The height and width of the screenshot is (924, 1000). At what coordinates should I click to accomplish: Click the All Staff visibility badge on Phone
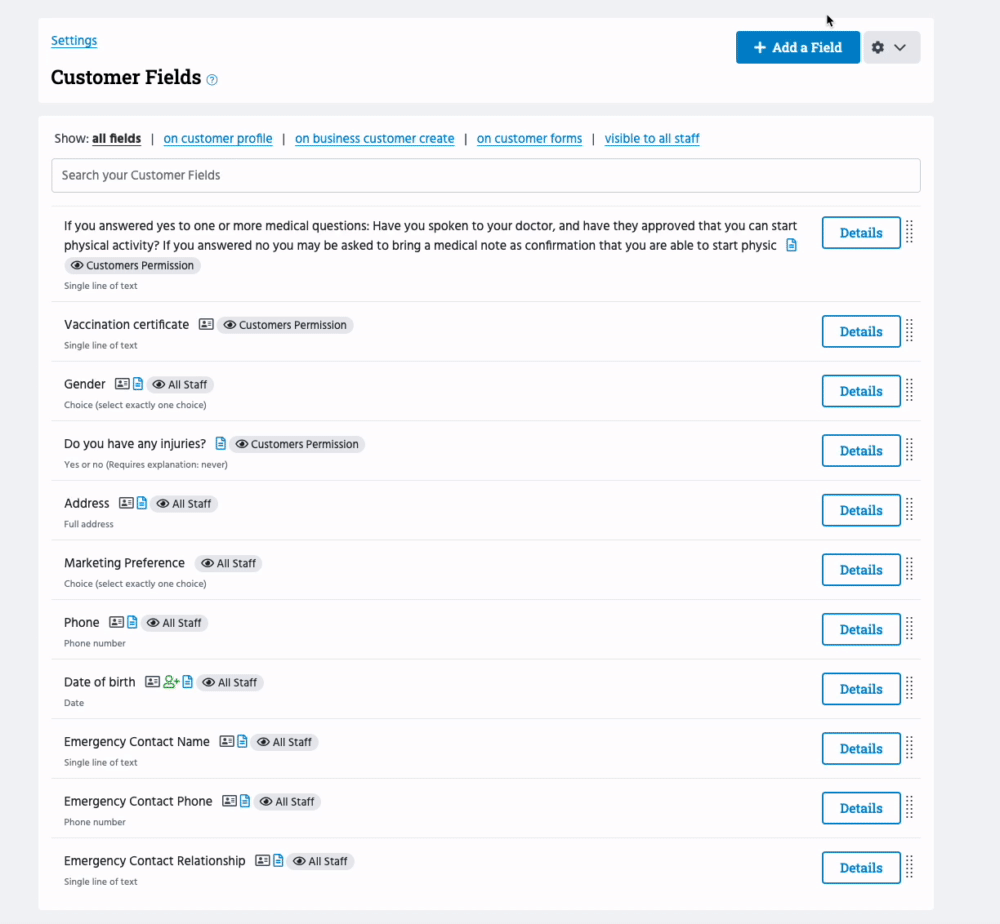[175, 623]
